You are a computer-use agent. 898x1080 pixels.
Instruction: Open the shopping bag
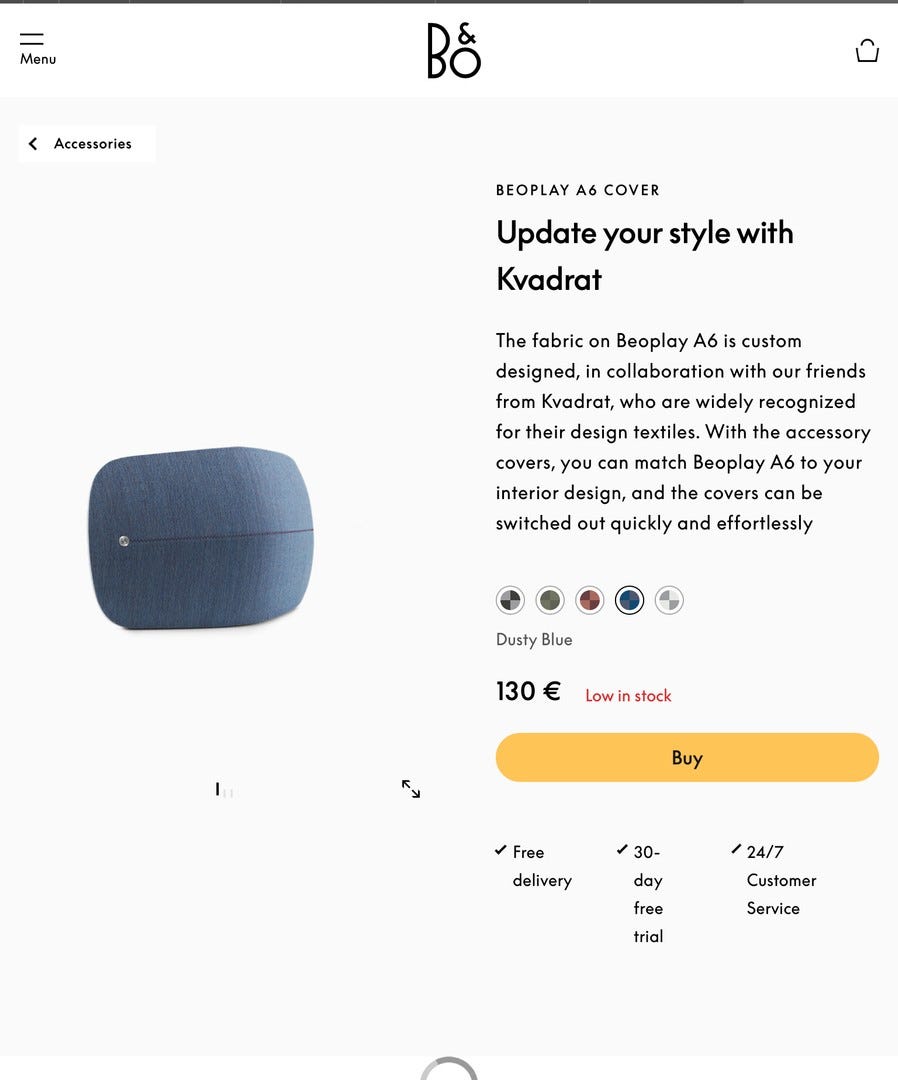pos(867,51)
